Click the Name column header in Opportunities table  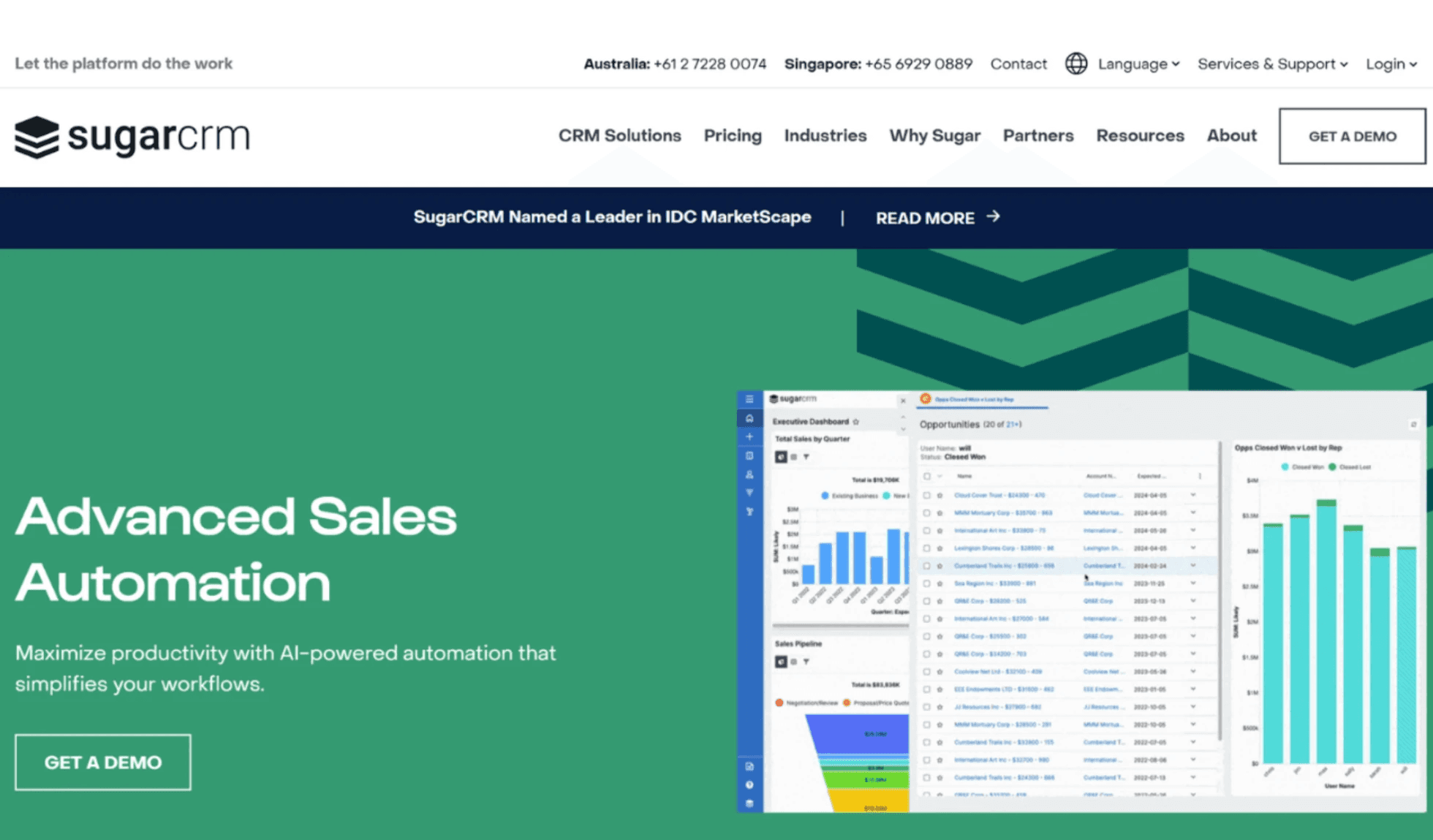[965, 477]
